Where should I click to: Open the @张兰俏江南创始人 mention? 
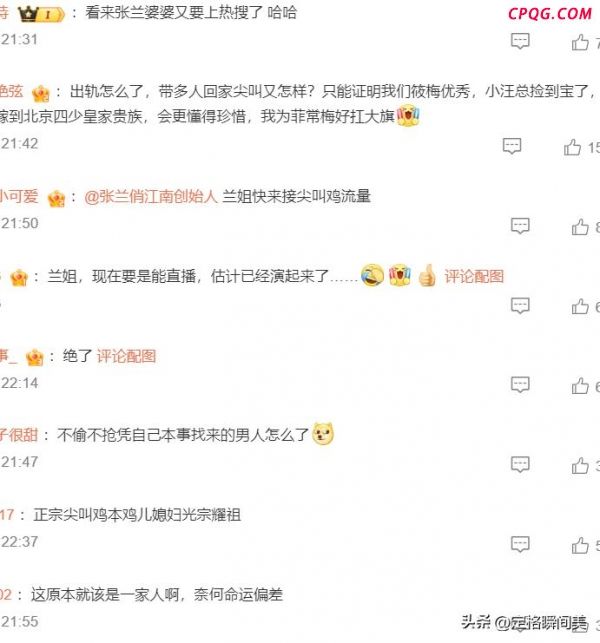coord(151,196)
